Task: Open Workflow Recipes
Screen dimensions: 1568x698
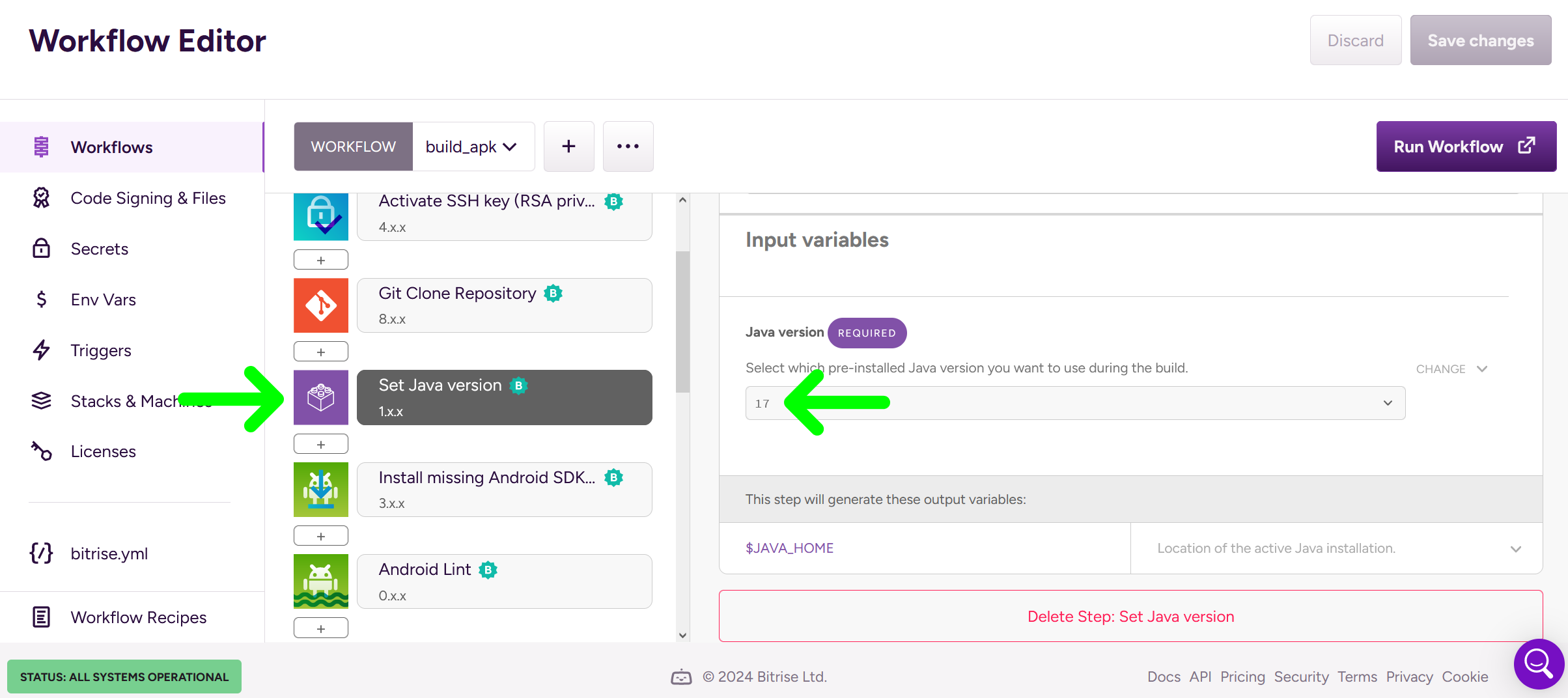Action: point(138,617)
